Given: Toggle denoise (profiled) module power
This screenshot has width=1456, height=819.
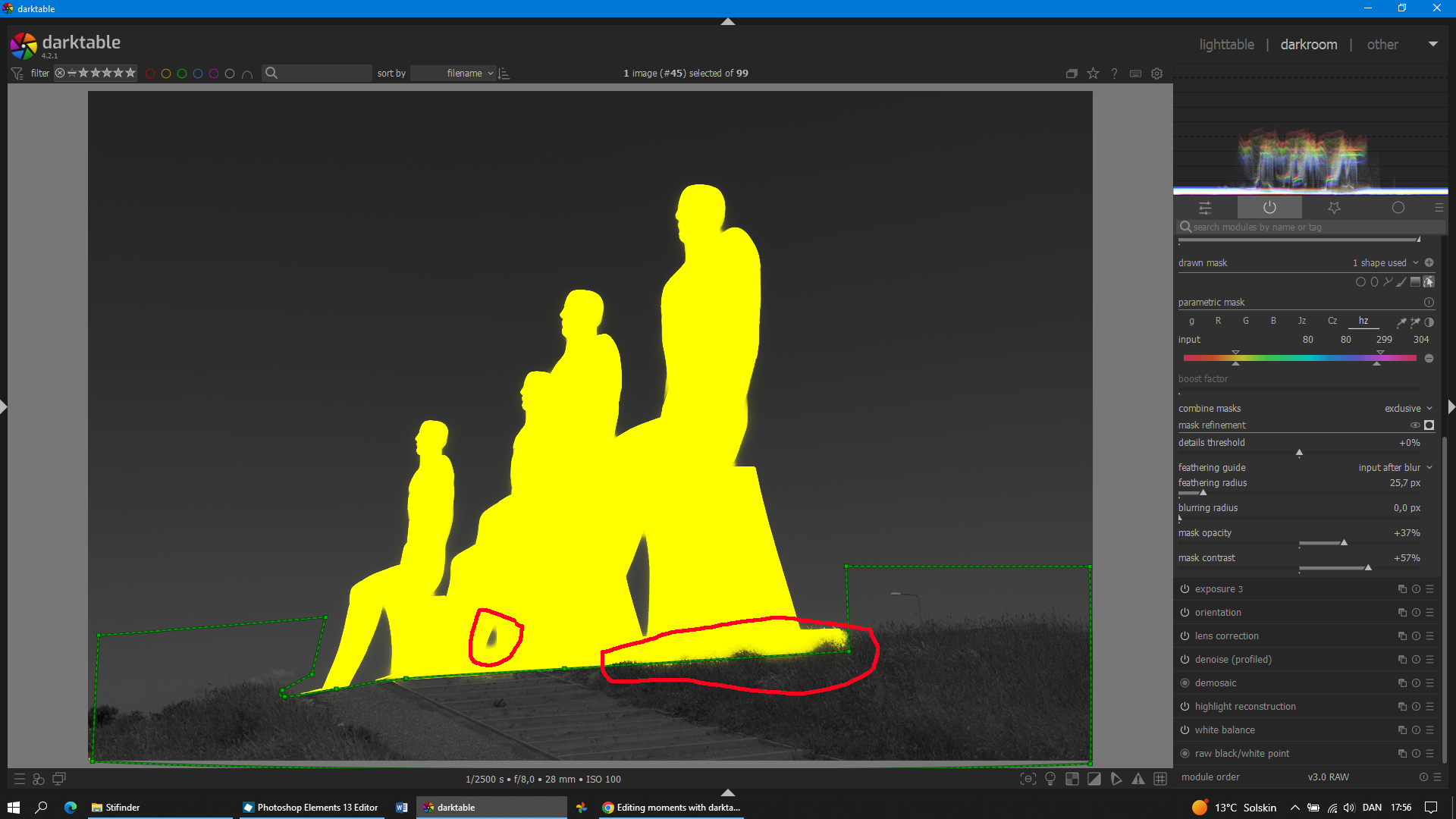Looking at the screenshot, I should point(1185,659).
